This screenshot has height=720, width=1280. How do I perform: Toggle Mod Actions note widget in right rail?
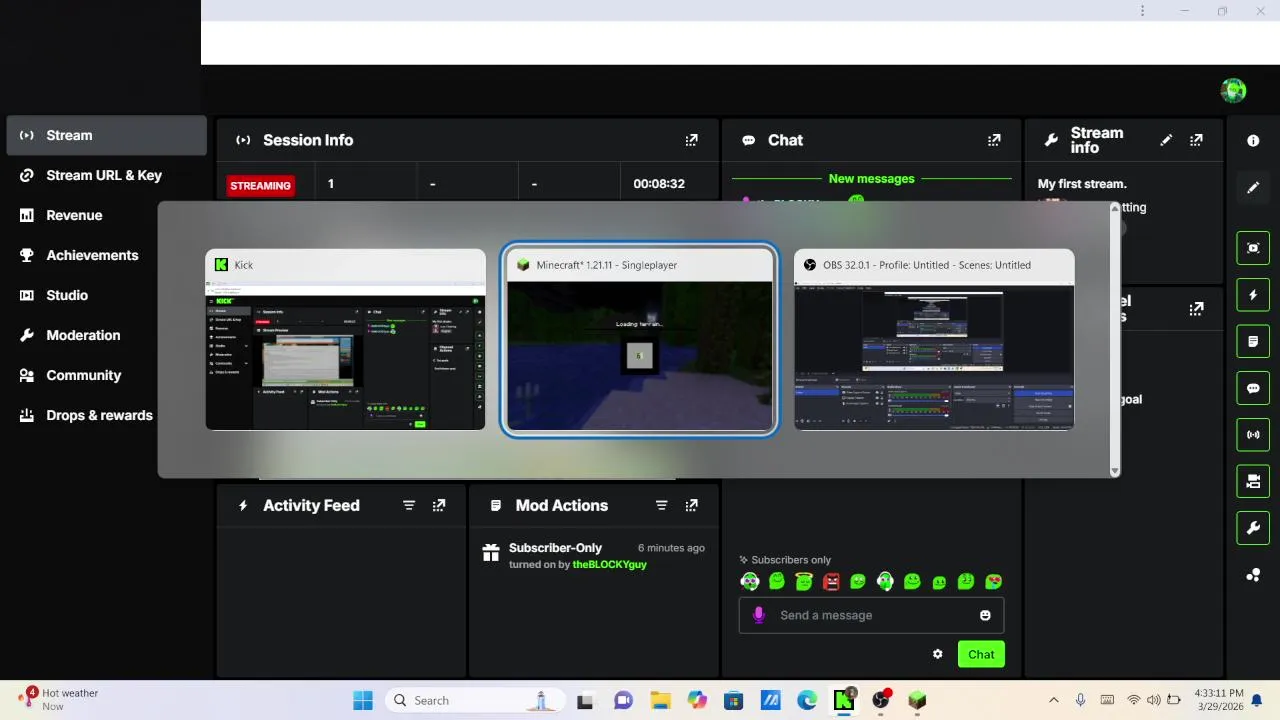[x=1253, y=341]
